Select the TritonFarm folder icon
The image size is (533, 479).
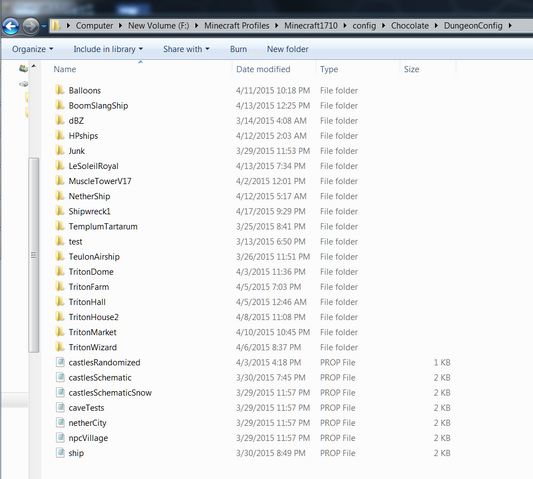(x=60, y=286)
